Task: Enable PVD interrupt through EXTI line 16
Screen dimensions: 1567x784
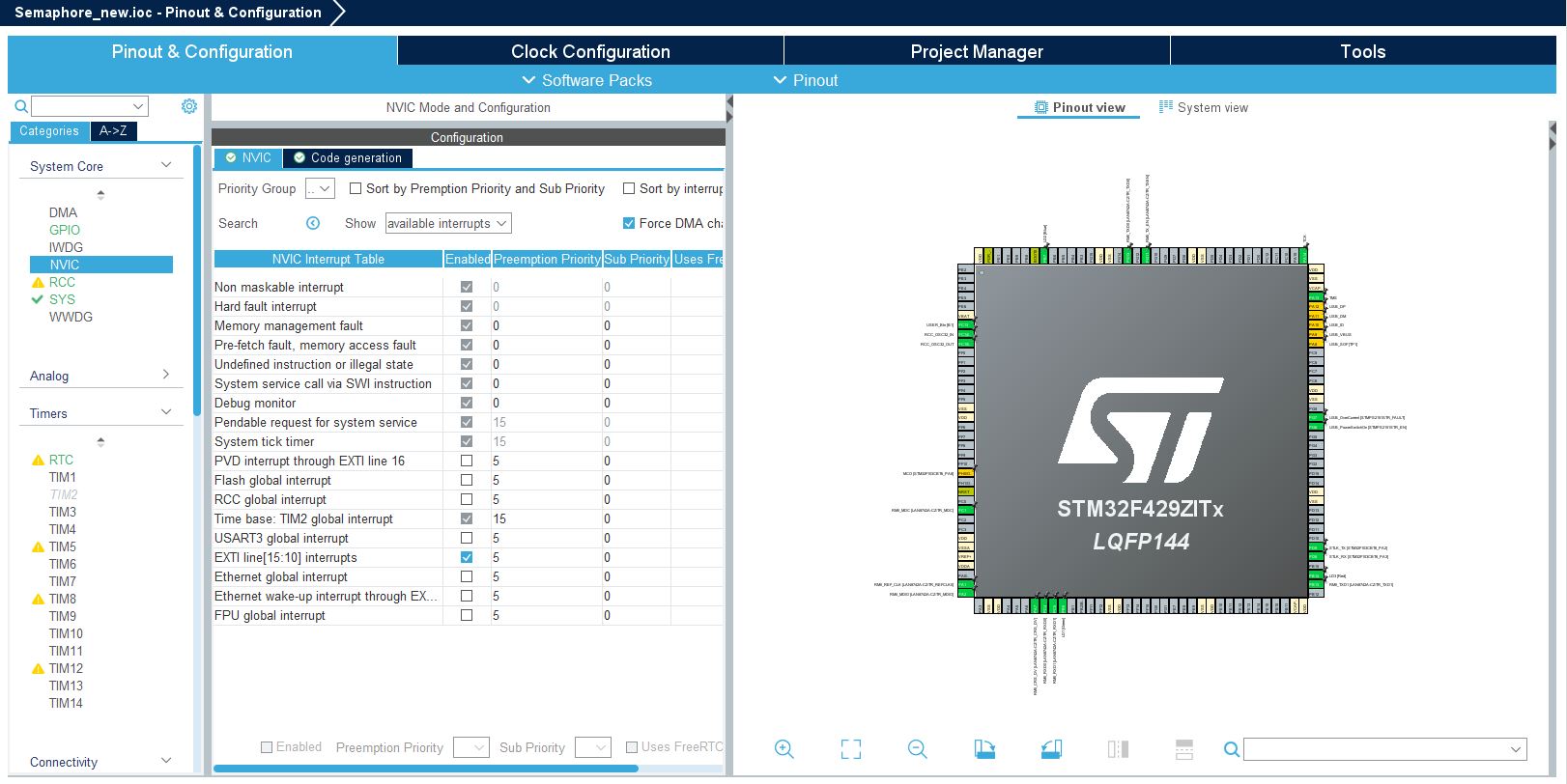Action: tap(467, 461)
